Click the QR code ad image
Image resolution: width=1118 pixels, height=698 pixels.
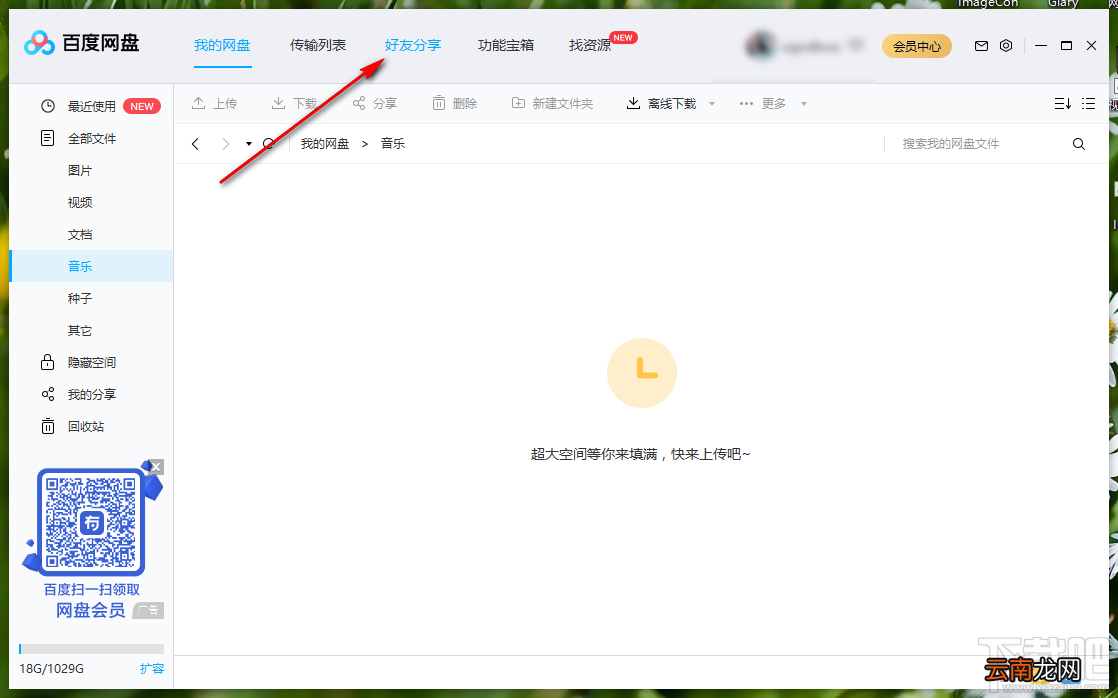[x=91, y=522]
